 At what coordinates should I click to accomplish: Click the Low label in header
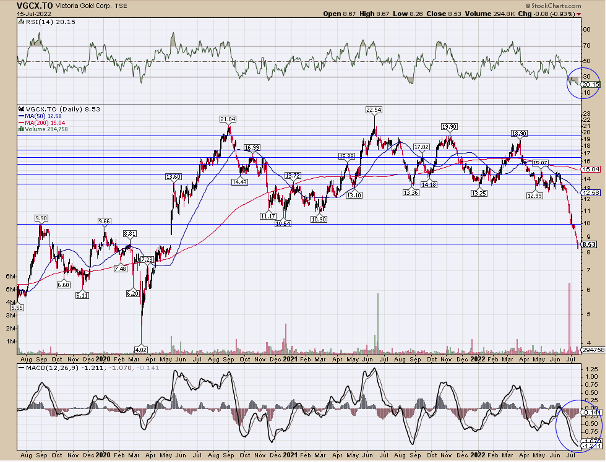tap(400, 14)
